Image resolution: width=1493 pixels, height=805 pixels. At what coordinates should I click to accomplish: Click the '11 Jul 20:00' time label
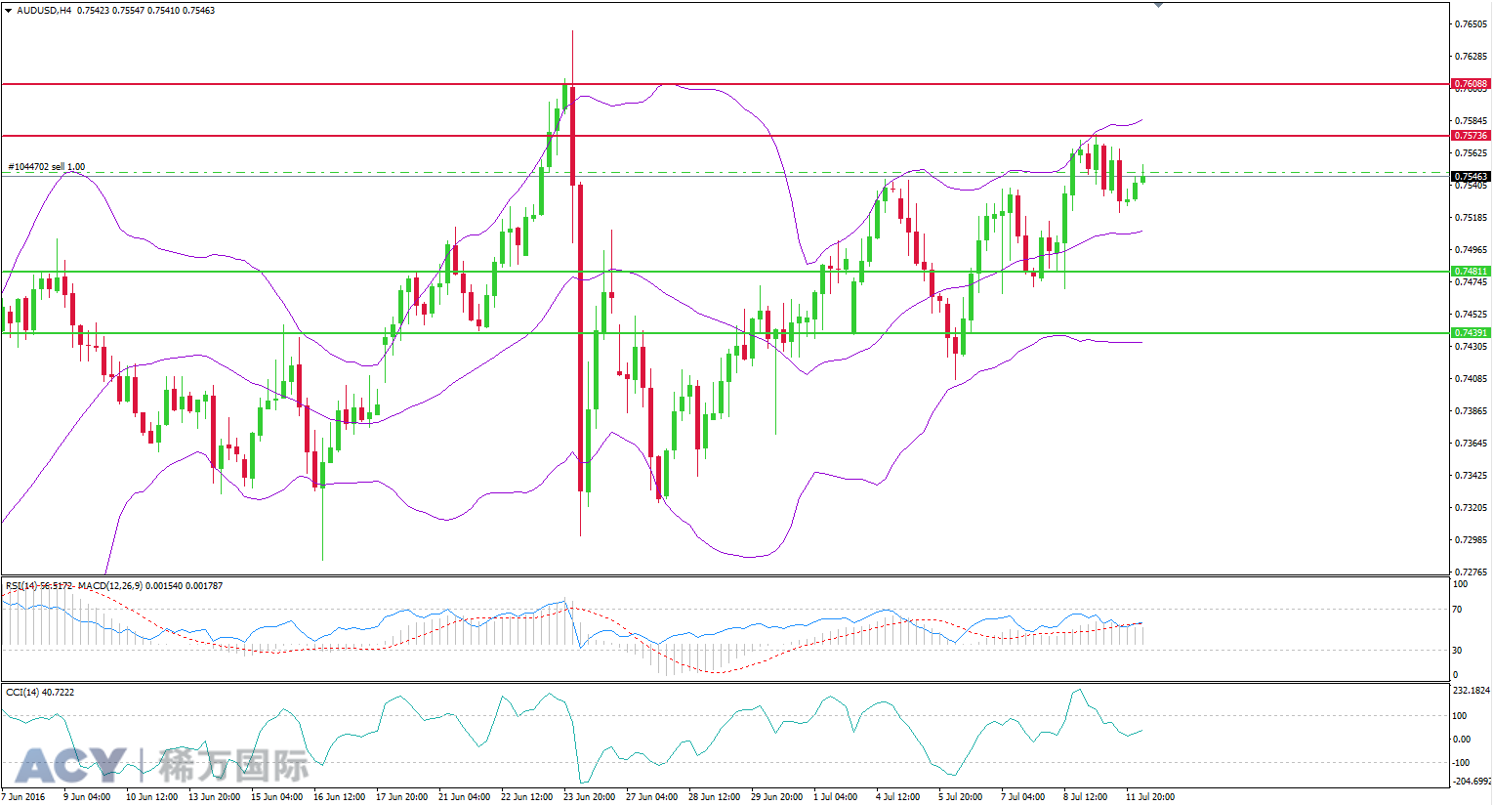[1151, 797]
